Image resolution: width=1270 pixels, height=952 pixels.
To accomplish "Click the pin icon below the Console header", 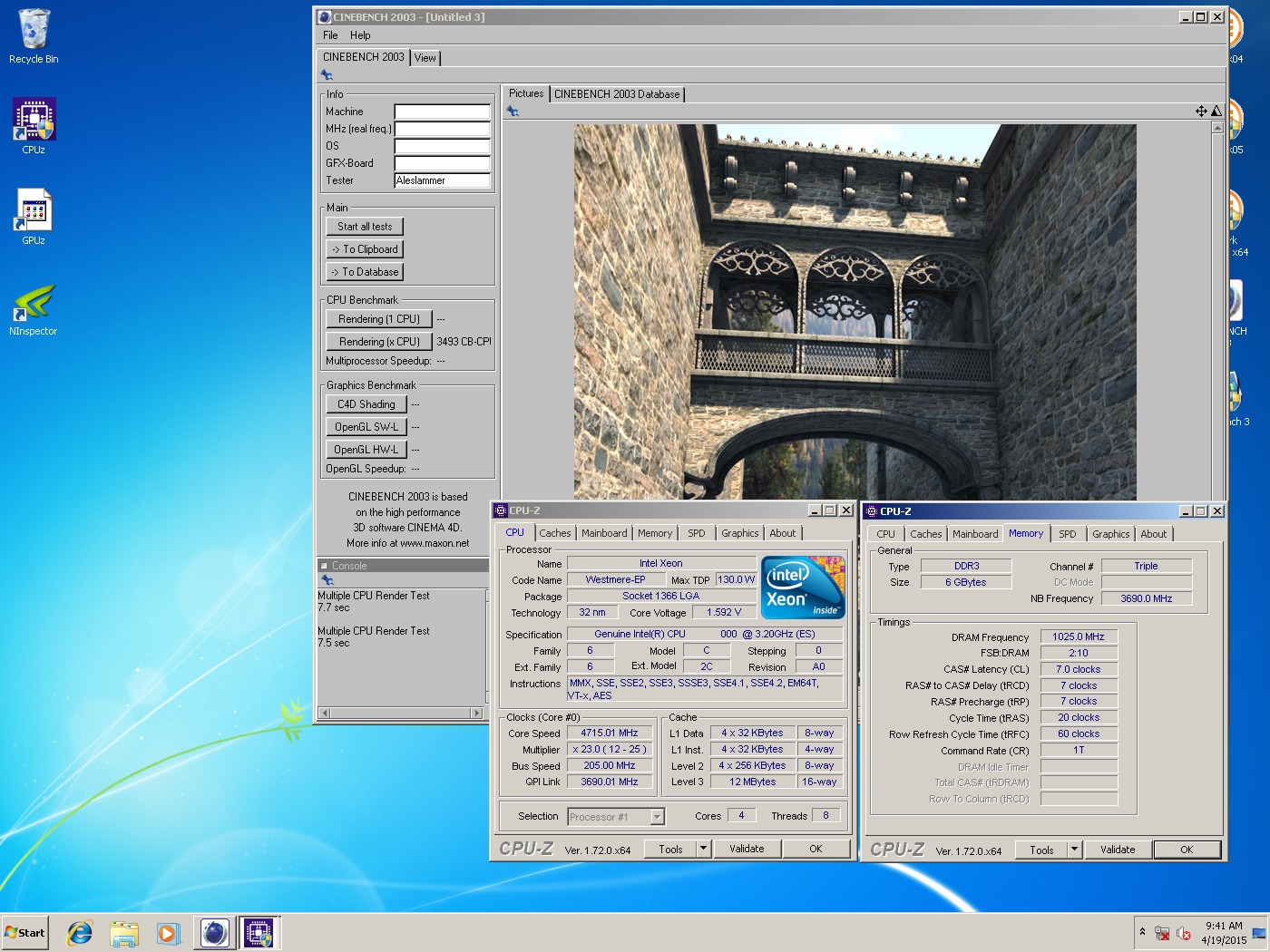I will click(327, 580).
